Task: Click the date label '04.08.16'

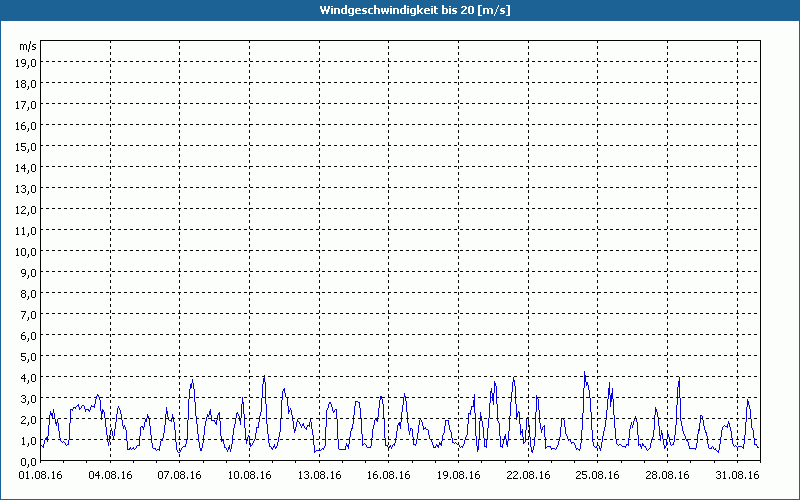Action: click(110, 475)
